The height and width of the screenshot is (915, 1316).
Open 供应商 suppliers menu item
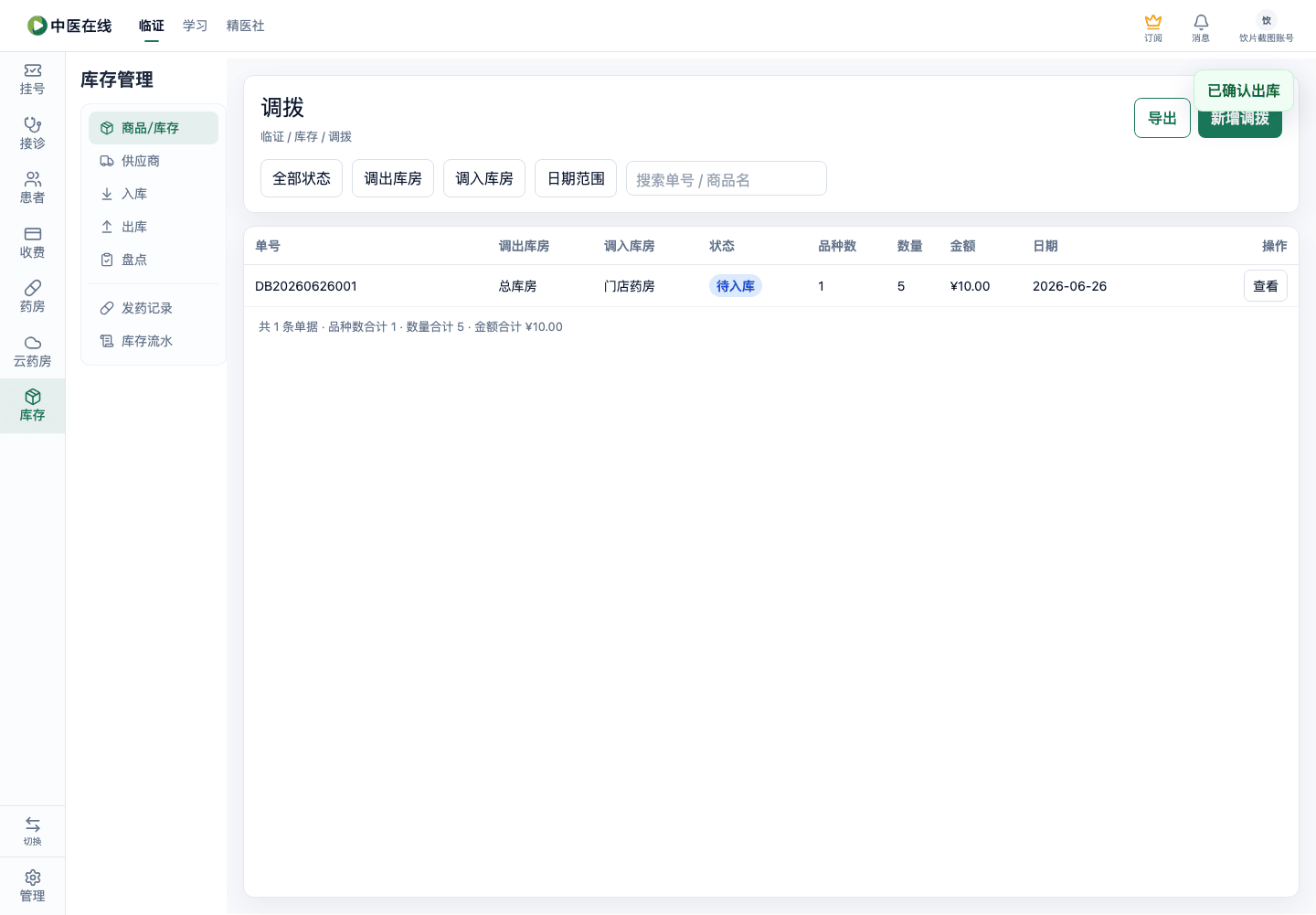(x=154, y=161)
